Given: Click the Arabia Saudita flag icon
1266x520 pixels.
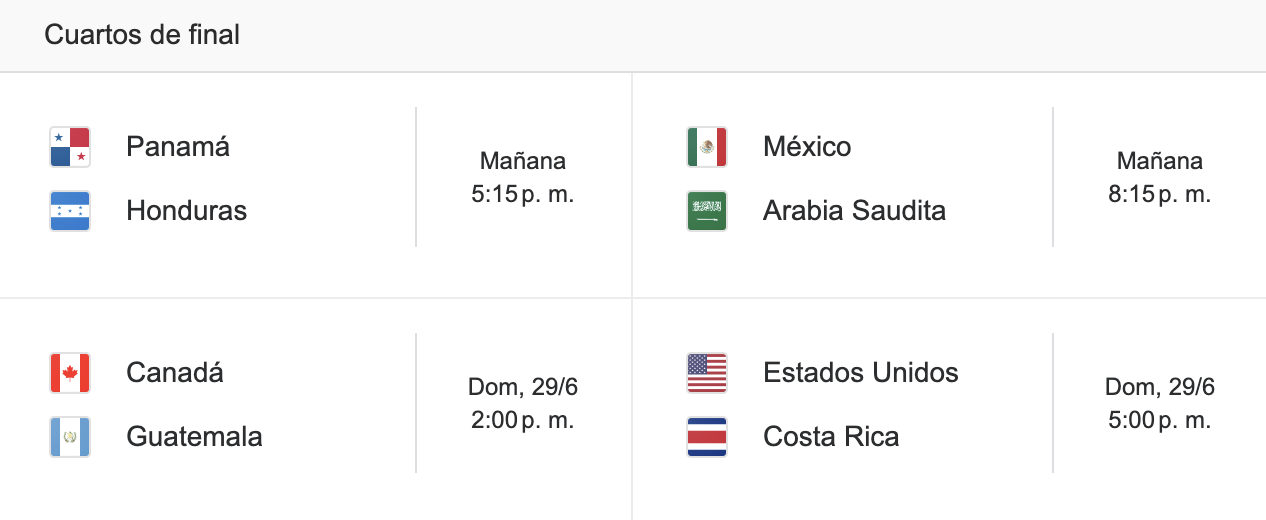Looking at the screenshot, I should coord(707,211).
